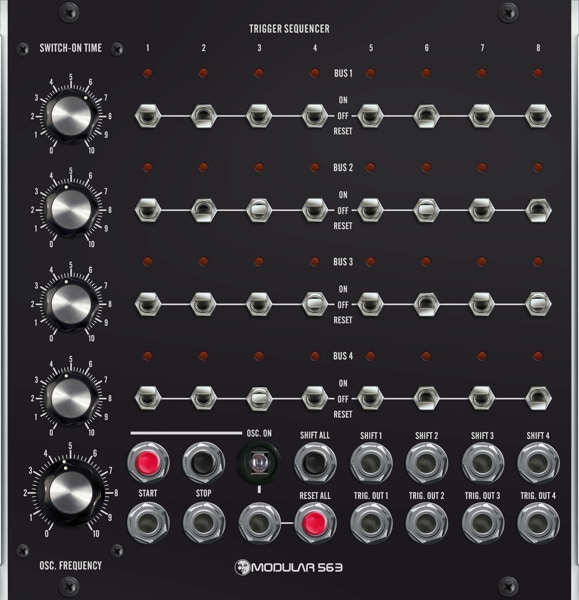This screenshot has width=579, height=600.
Task: Click Bus 1 switch-on time knob
Action: pyautogui.click(x=71, y=116)
